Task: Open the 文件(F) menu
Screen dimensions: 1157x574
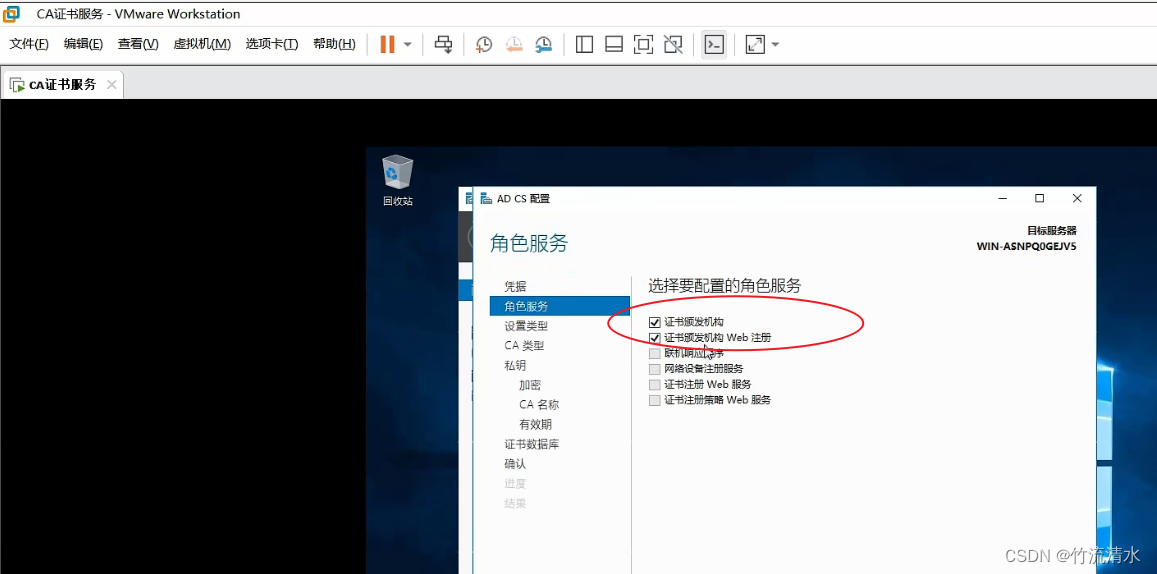Action: pos(29,44)
